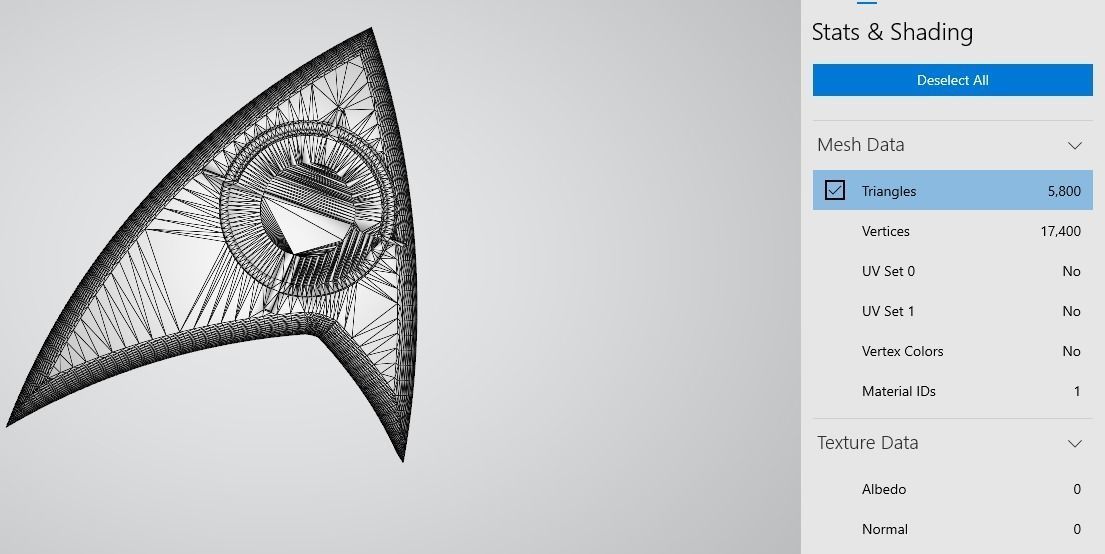Click the Texture Data header label

pyautogui.click(x=868, y=443)
